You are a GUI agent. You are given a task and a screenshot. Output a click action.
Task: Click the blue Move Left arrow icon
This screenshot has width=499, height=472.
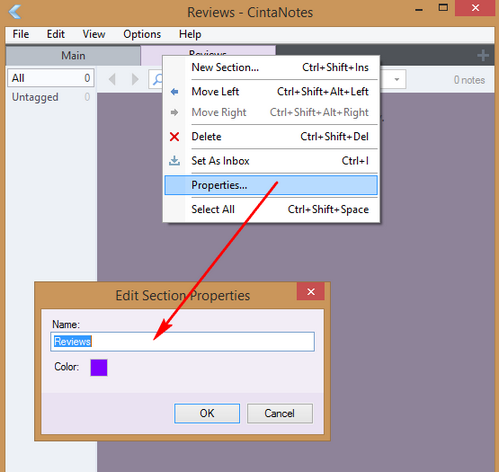[x=174, y=92]
